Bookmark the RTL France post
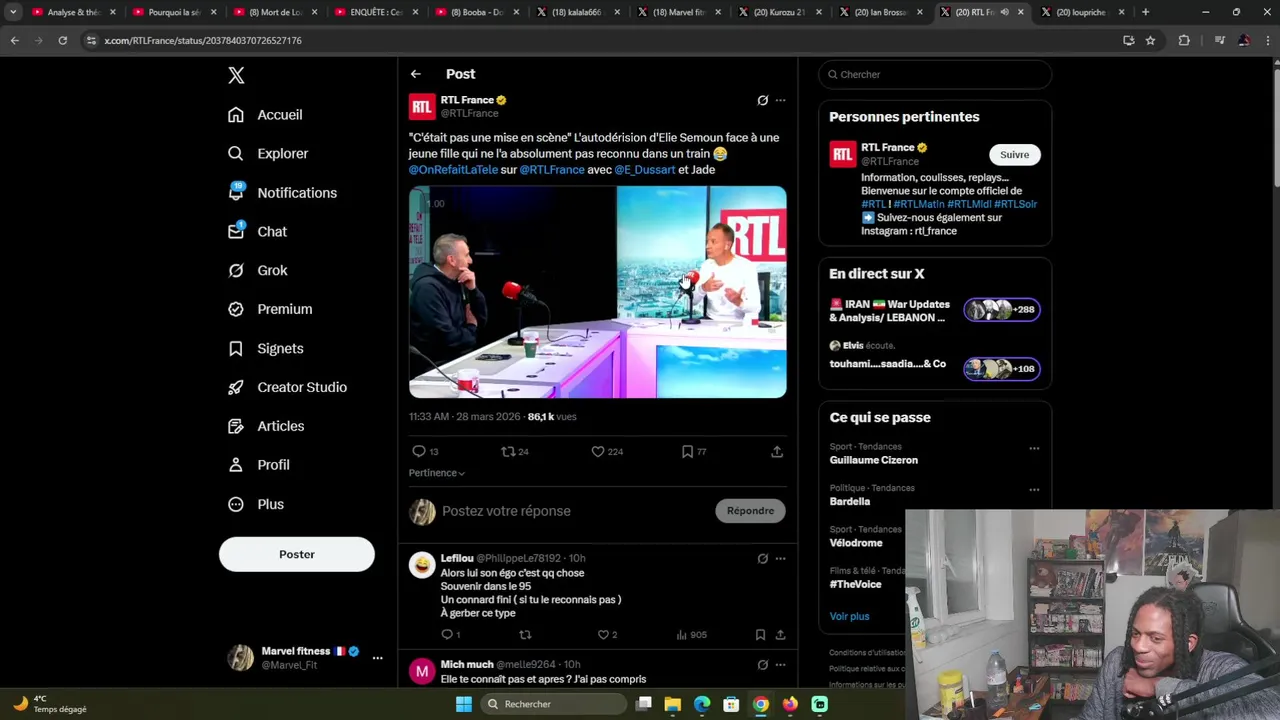1280x720 pixels. tap(687, 452)
